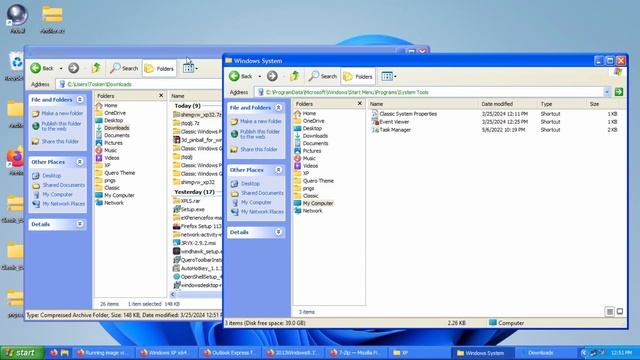Select Videos in Downloads window folder tree
The height and width of the screenshot is (360, 640).
(x=112, y=158)
